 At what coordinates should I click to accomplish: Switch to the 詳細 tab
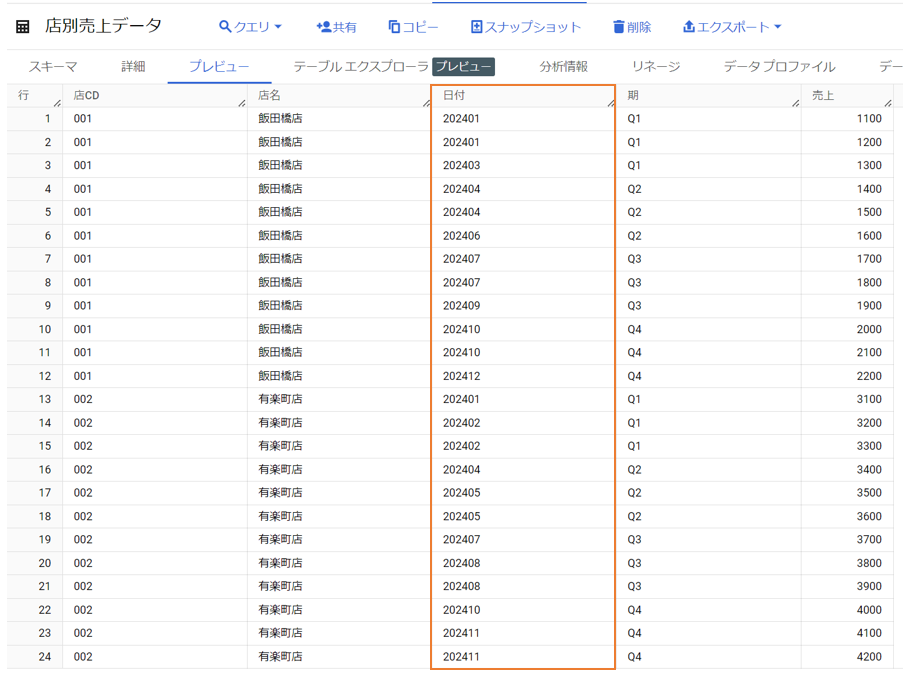133,67
